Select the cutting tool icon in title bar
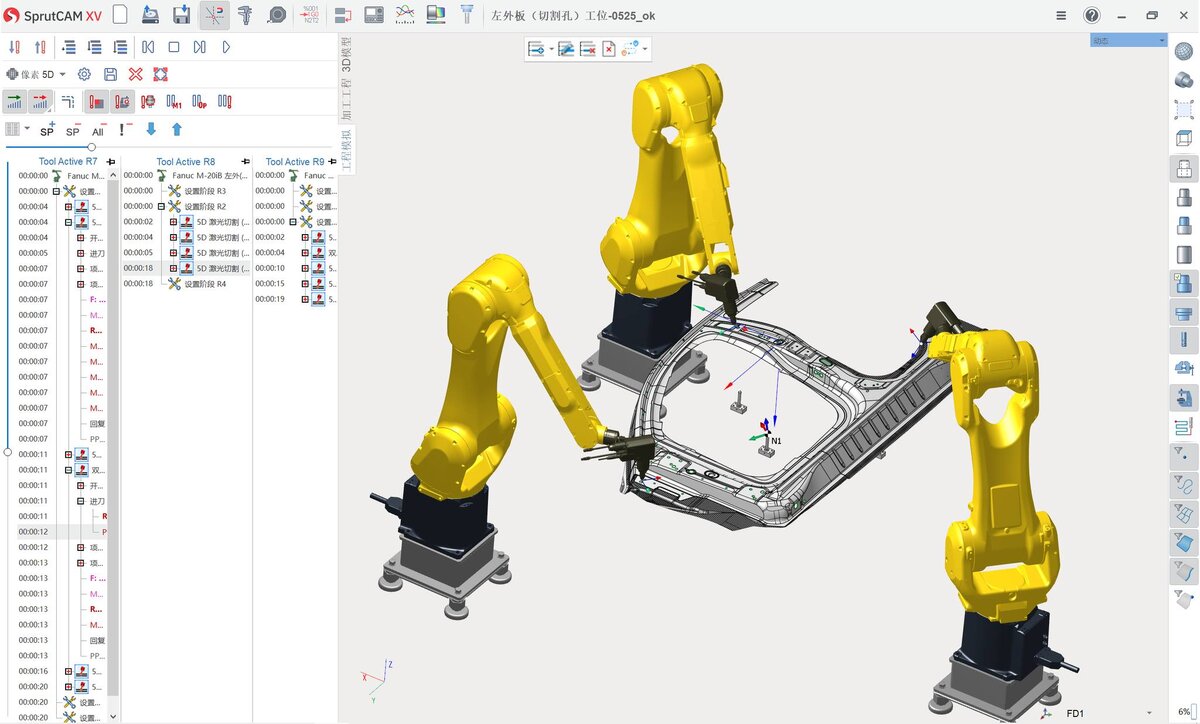1200x724 pixels. click(467, 15)
